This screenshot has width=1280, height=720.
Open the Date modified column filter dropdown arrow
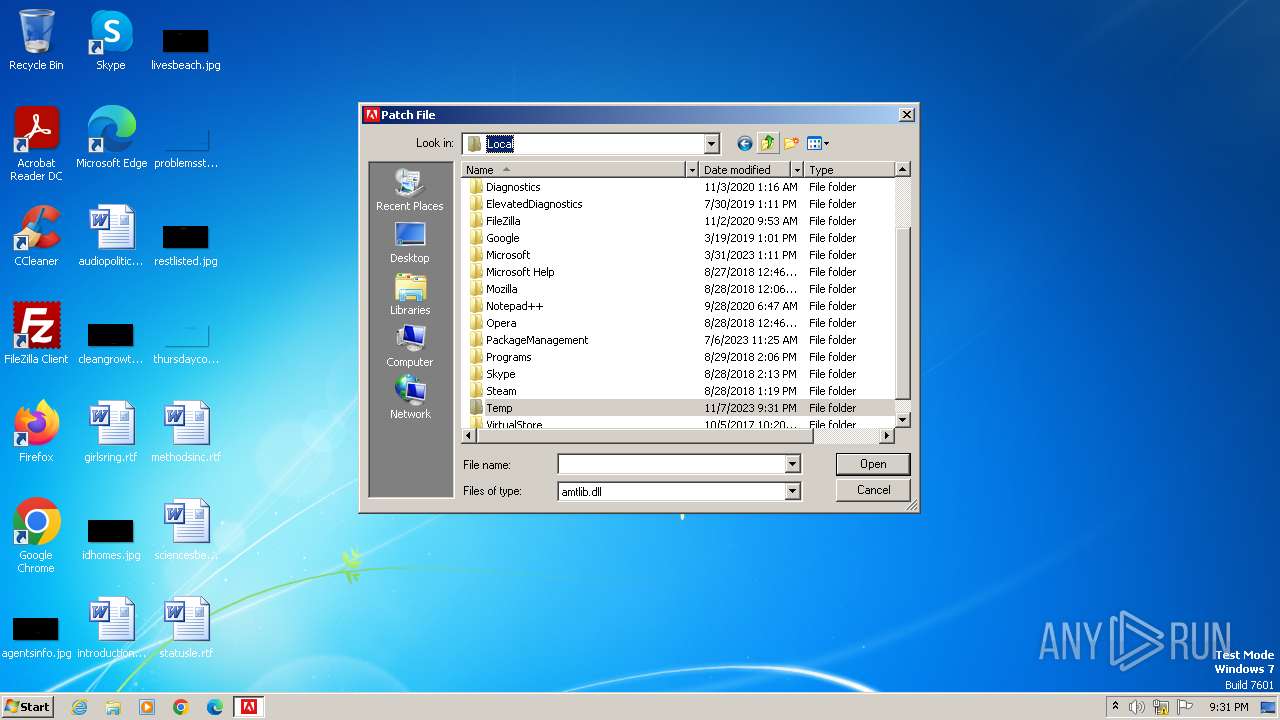point(797,170)
